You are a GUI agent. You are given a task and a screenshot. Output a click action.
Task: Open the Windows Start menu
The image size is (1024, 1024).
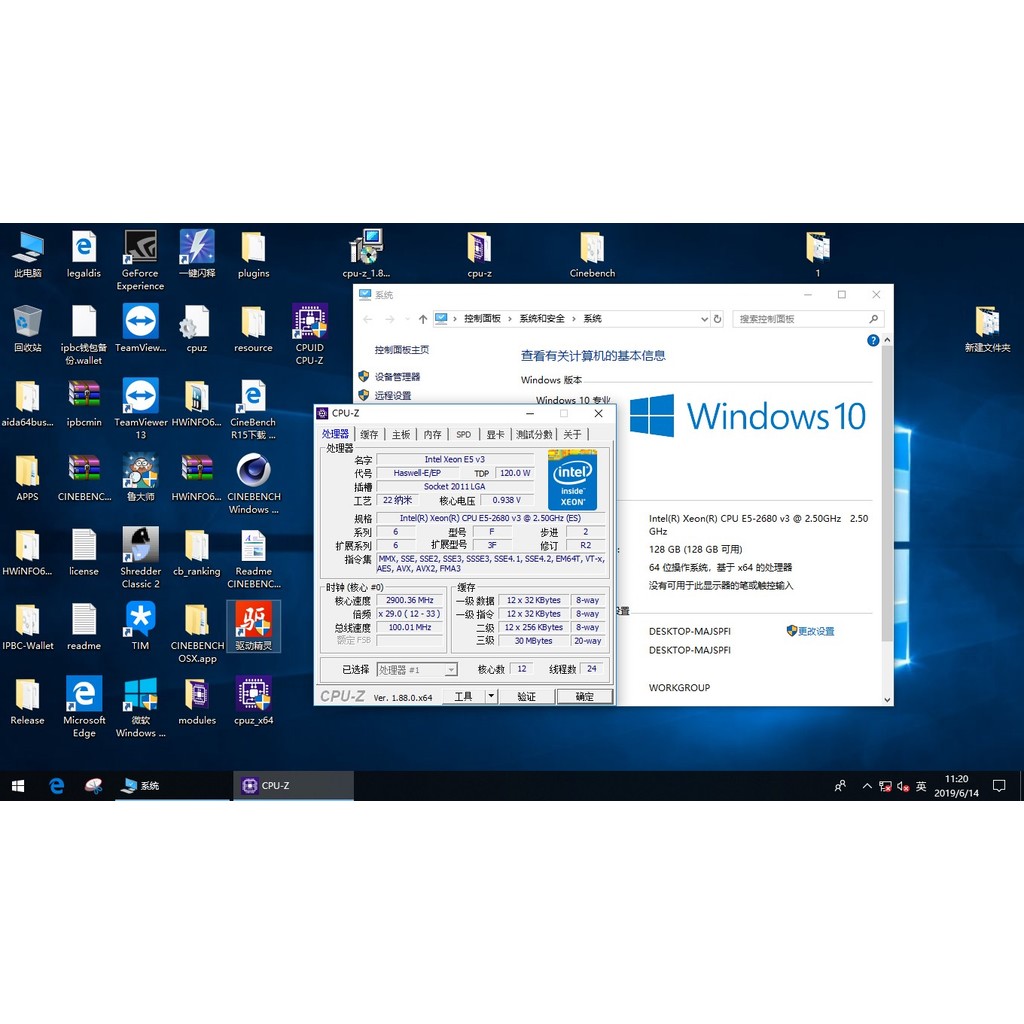pyautogui.click(x=18, y=786)
